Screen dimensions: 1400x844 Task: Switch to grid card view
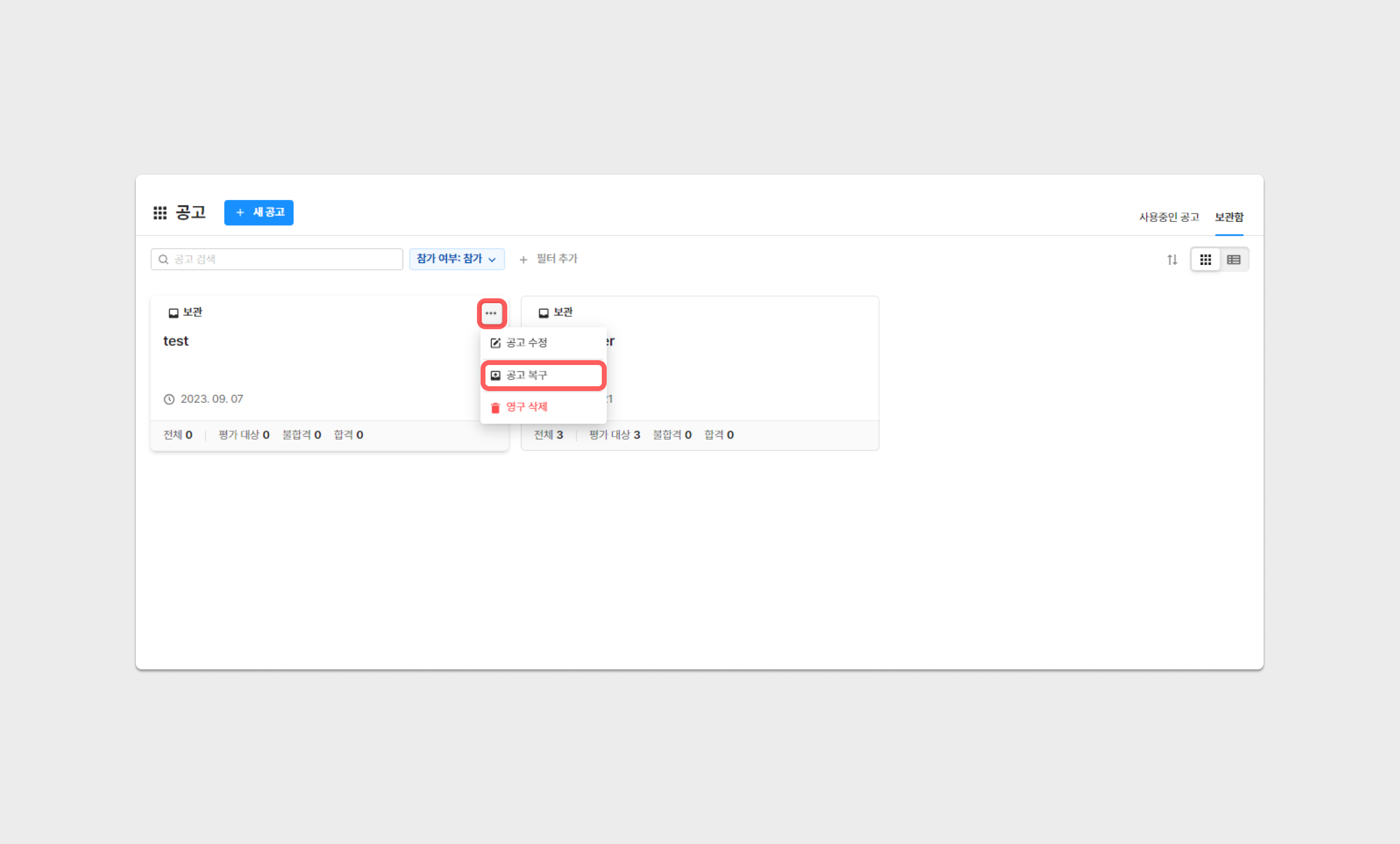pos(1205,260)
